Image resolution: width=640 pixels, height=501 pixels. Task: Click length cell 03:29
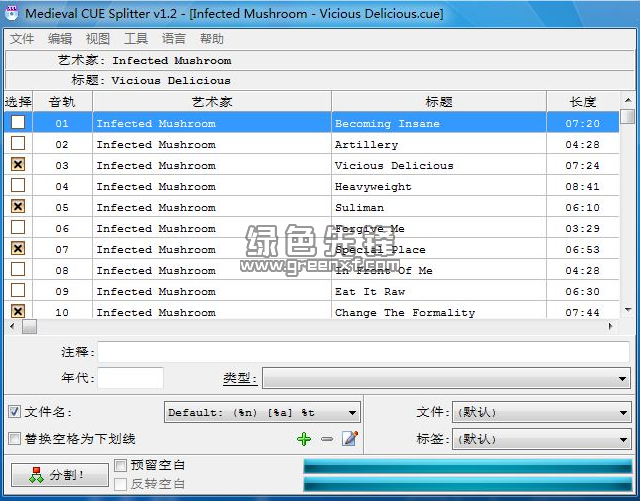pyautogui.click(x=582, y=229)
